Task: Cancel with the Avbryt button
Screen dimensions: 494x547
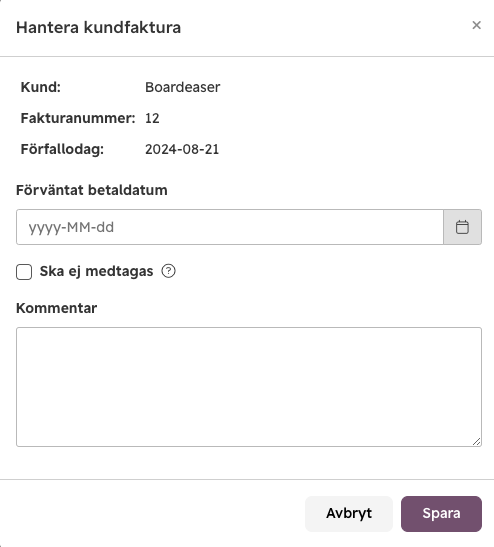Action: coord(349,514)
